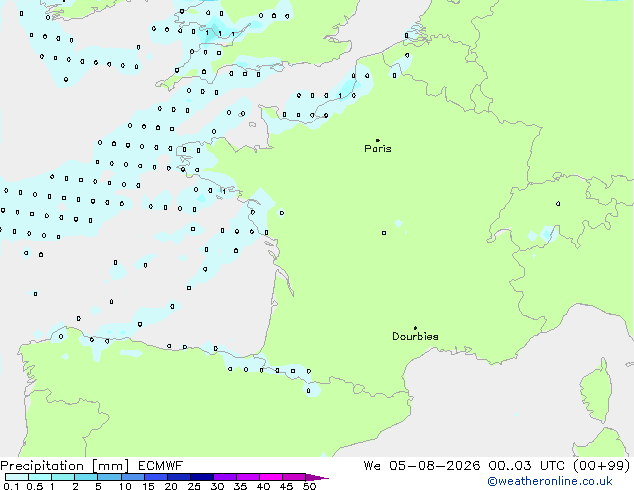Click the 40 to 45 magenta swatch
Image resolution: width=634 pixels, height=490 pixels.
point(271,477)
